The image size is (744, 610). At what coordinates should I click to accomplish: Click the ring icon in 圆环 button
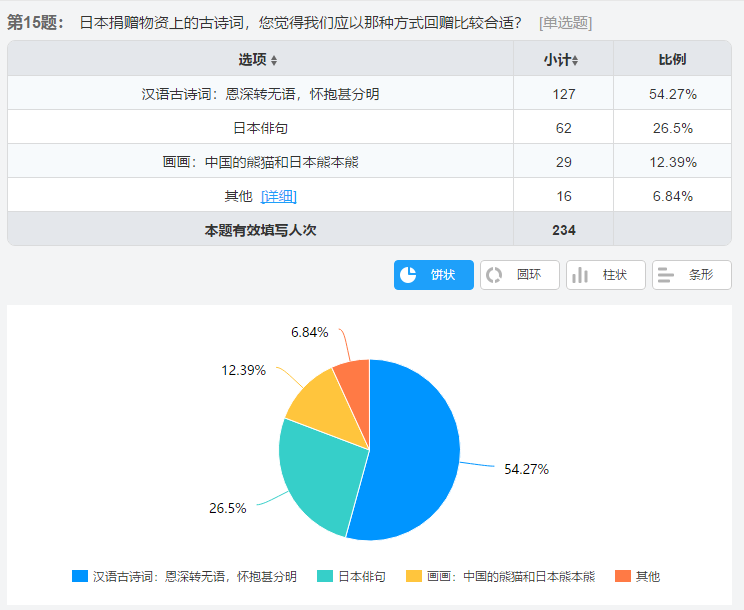coord(494,275)
